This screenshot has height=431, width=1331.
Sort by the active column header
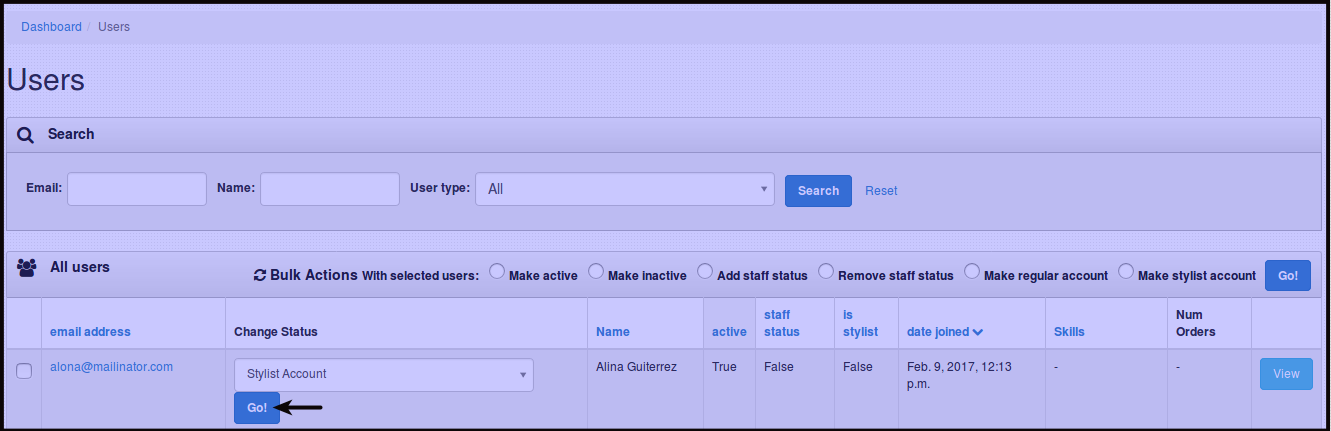[x=729, y=332]
